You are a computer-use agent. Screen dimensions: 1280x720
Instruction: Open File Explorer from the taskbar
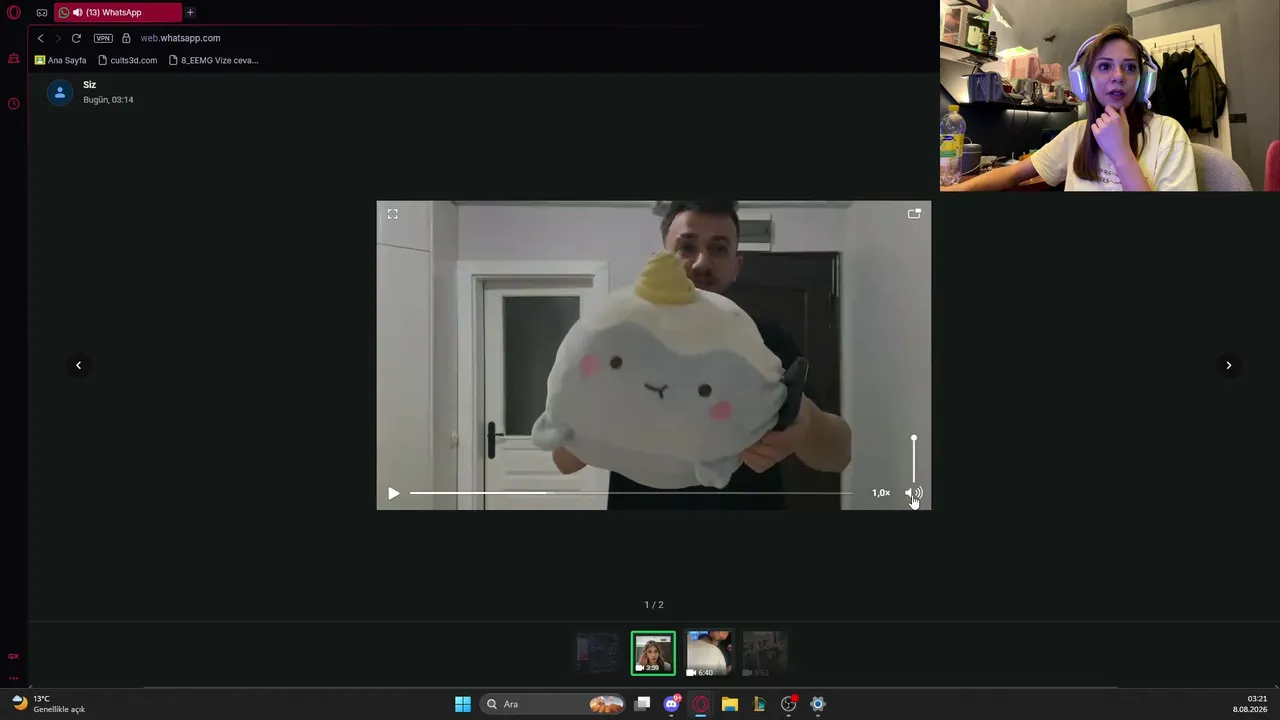[x=730, y=704]
